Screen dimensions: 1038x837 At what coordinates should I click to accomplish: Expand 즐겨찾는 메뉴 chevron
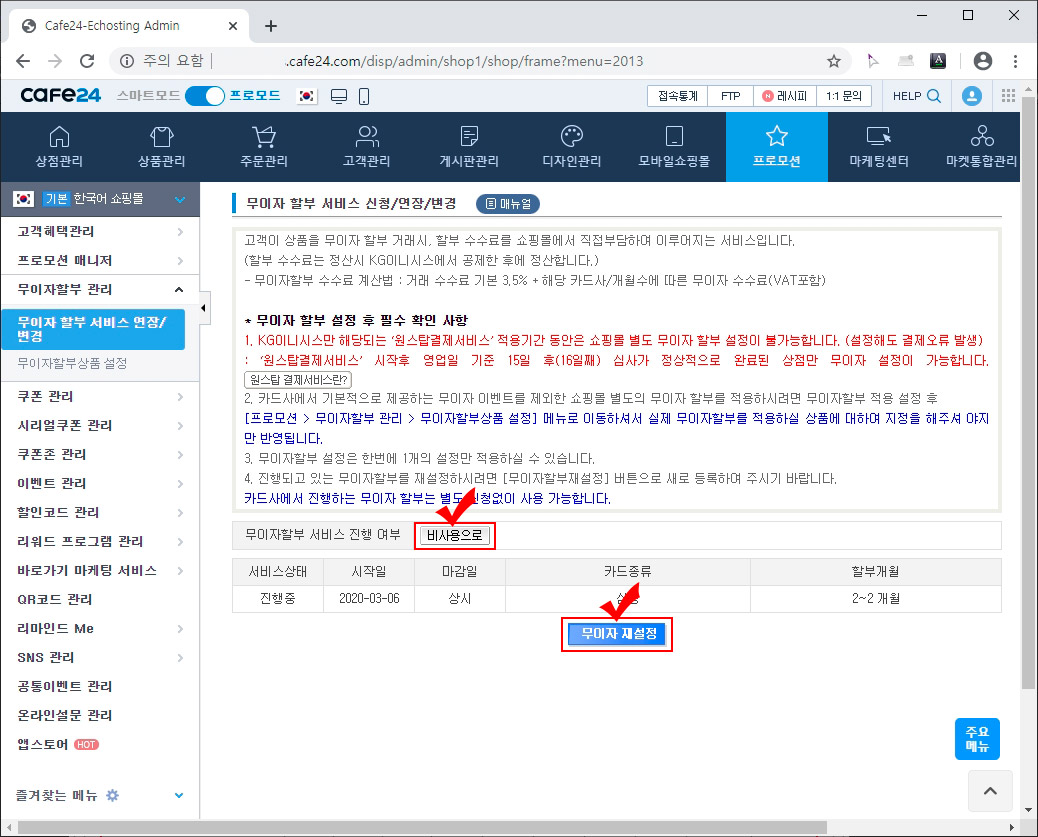(x=179, y=795)
